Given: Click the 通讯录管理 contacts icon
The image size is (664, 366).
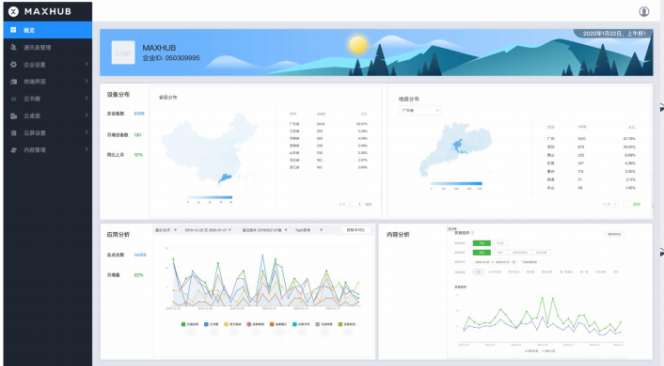Looking at the screenshot, I should (x=14, y=47).
